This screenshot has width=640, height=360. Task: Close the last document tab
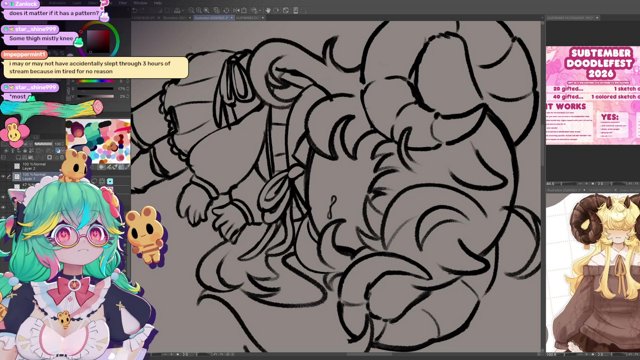tap(263, 18)
